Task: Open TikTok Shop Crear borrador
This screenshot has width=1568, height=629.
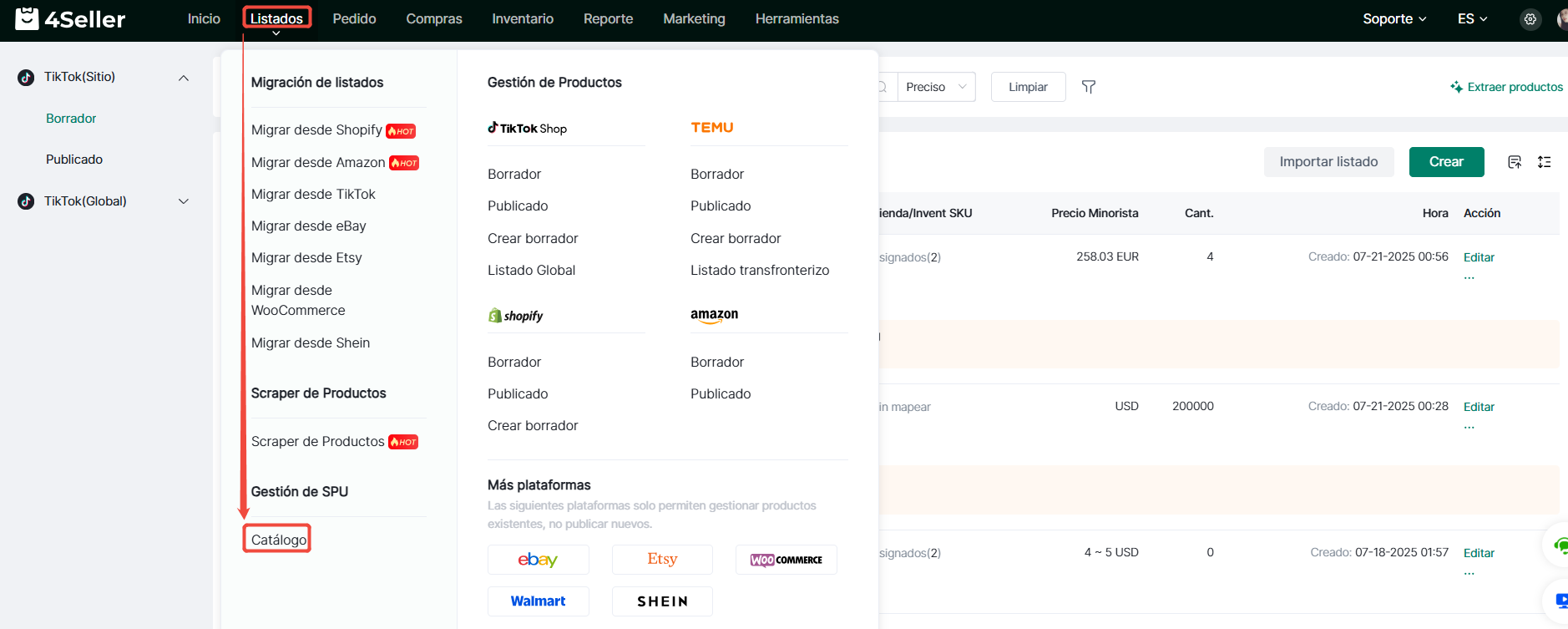Action: point(533,238)
